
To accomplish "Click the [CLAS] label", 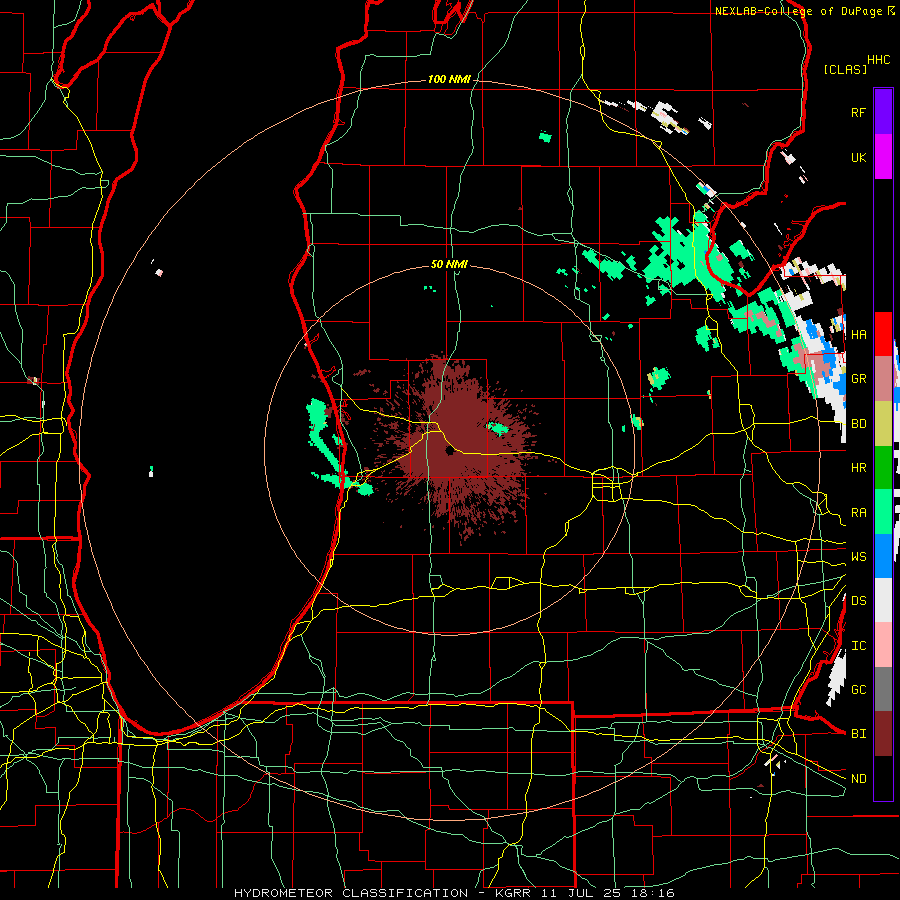I will pos(845,69).
